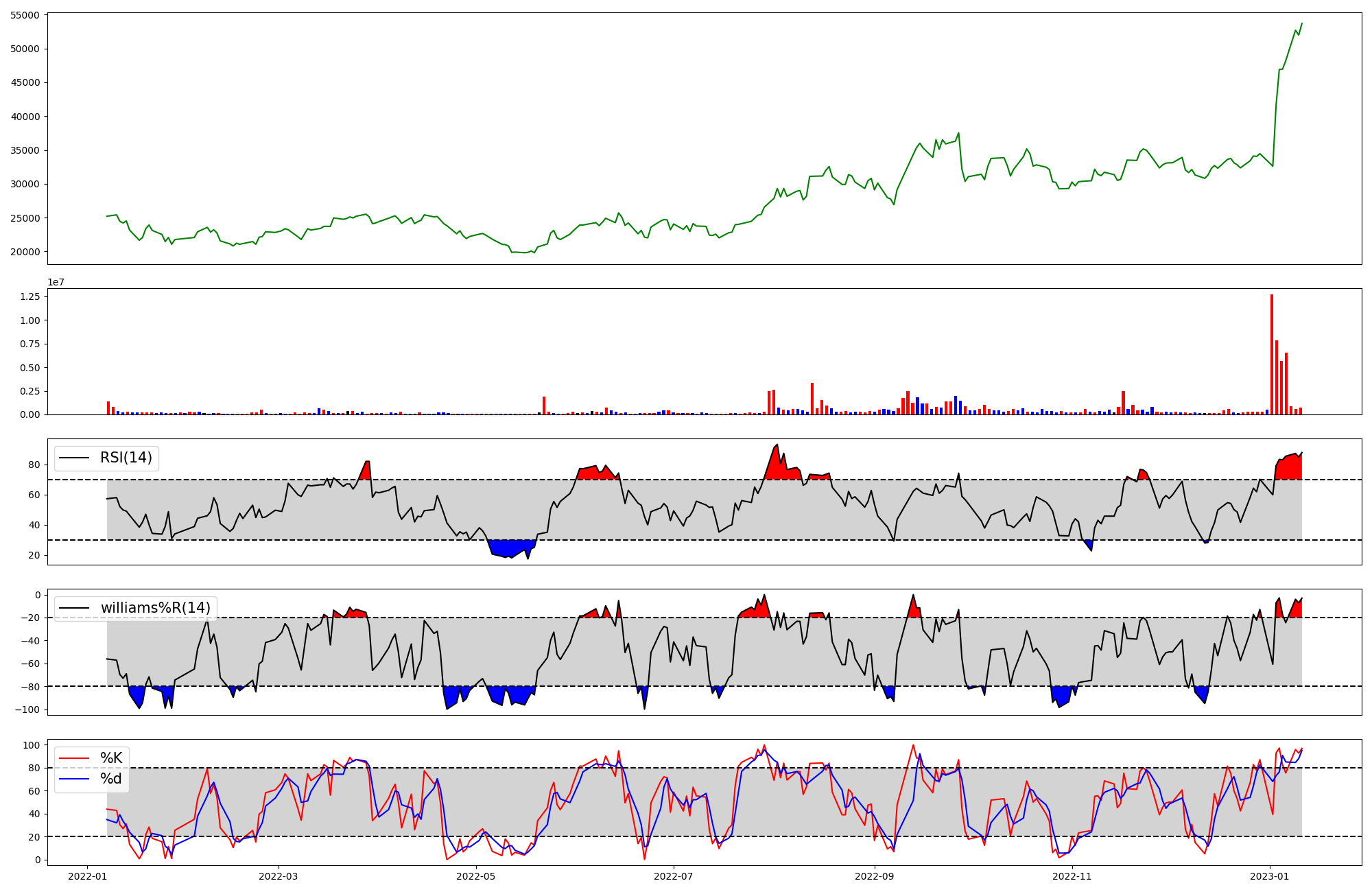Click the 2022-03 x-axis date label
Viewport: 1372px width, 892px height.
pos(278,876)
